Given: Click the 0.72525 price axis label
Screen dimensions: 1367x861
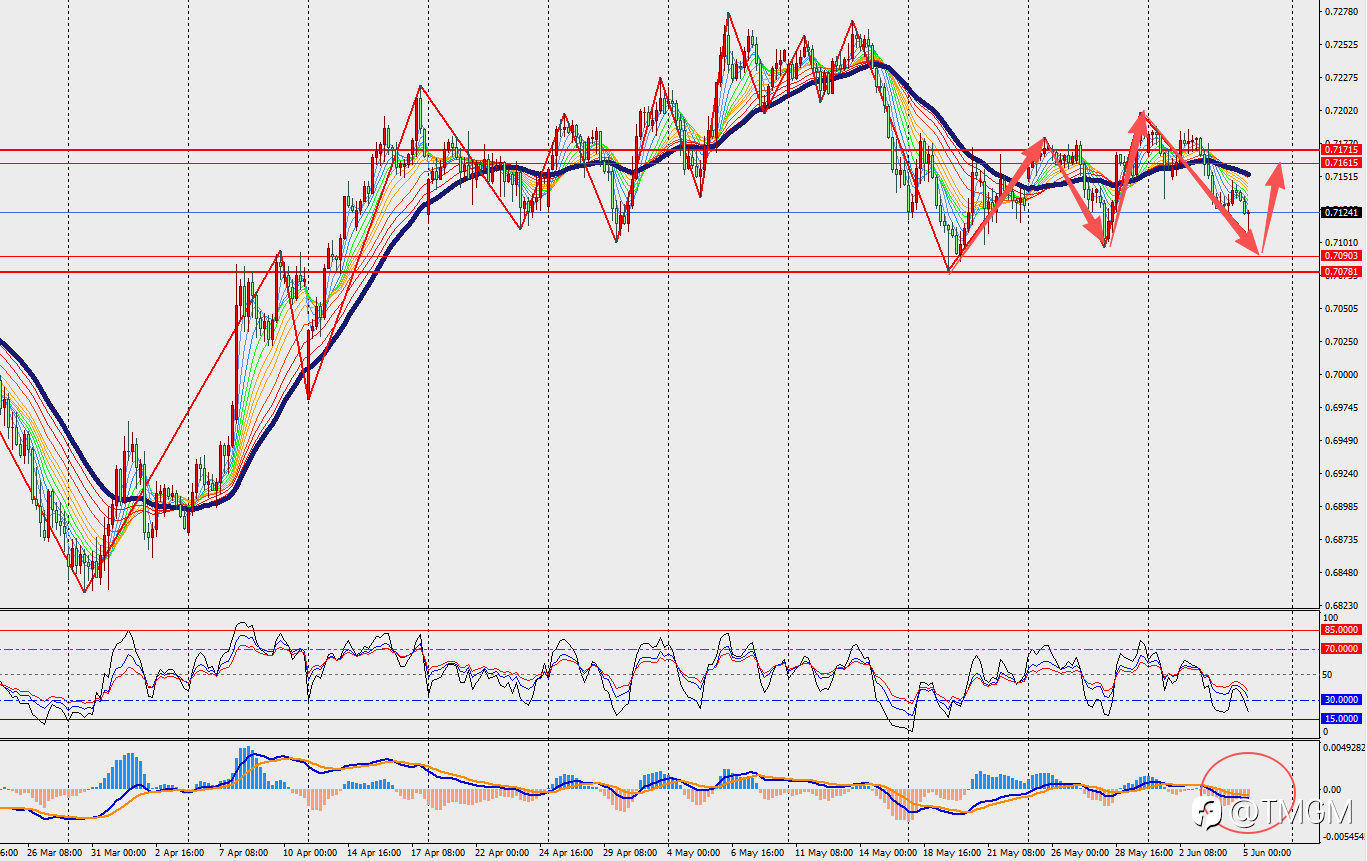Looking at the screenshot, I should pyautogui.click(x=1340, y=45).
